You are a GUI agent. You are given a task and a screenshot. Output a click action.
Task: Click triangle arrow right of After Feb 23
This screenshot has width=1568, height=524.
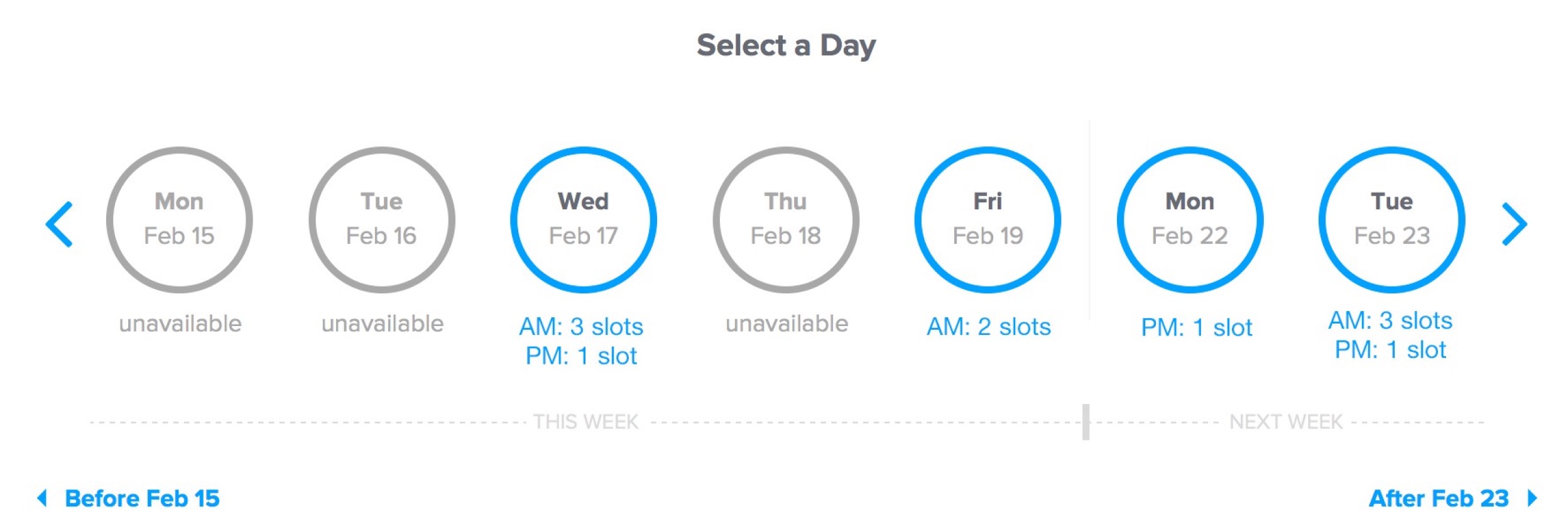[x=1533, y=498]
